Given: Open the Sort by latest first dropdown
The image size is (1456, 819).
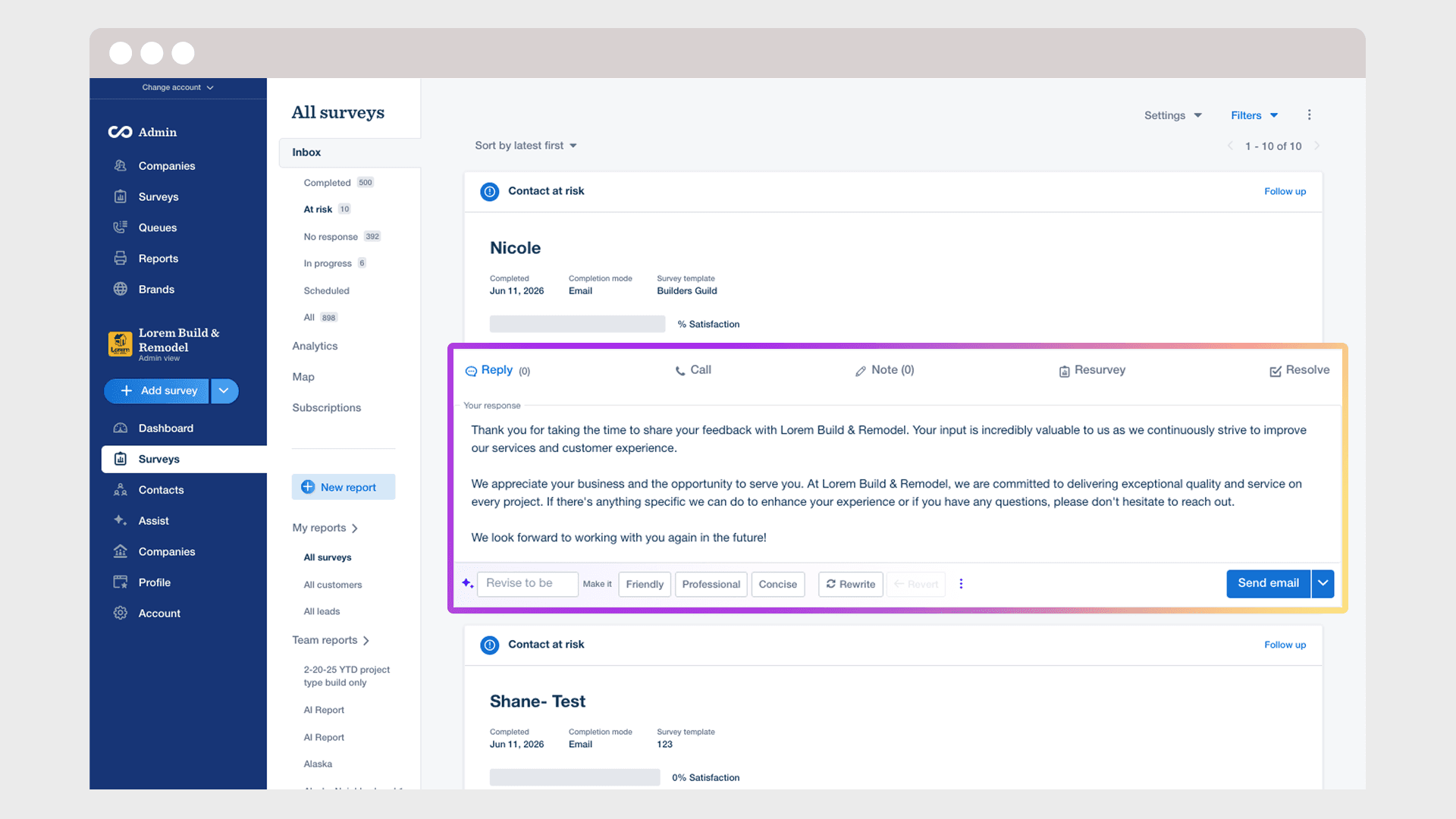Looking at the screenshot, I should [526, 146].
